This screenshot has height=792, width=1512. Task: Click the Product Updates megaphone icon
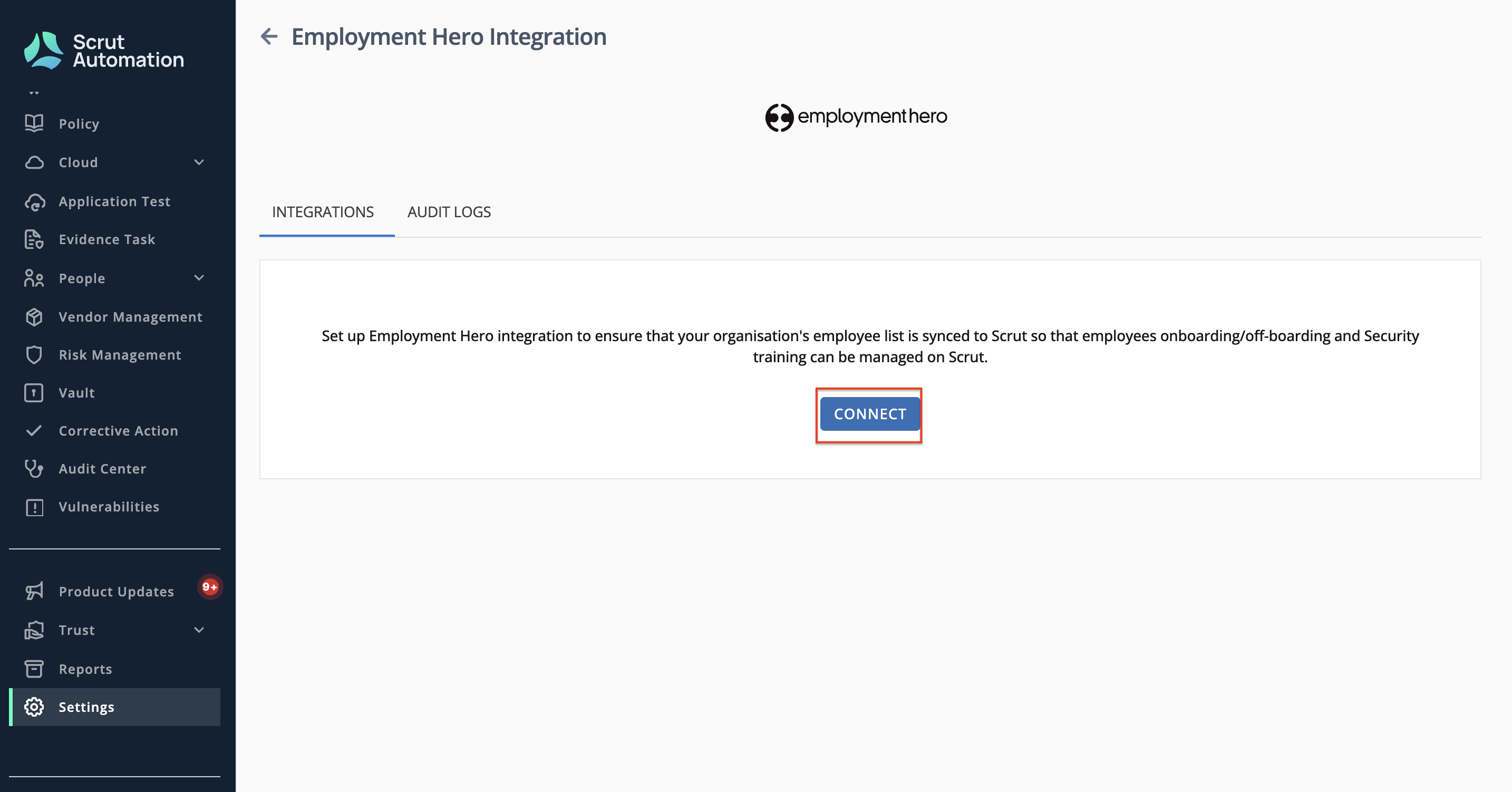(x=34, y=591)
